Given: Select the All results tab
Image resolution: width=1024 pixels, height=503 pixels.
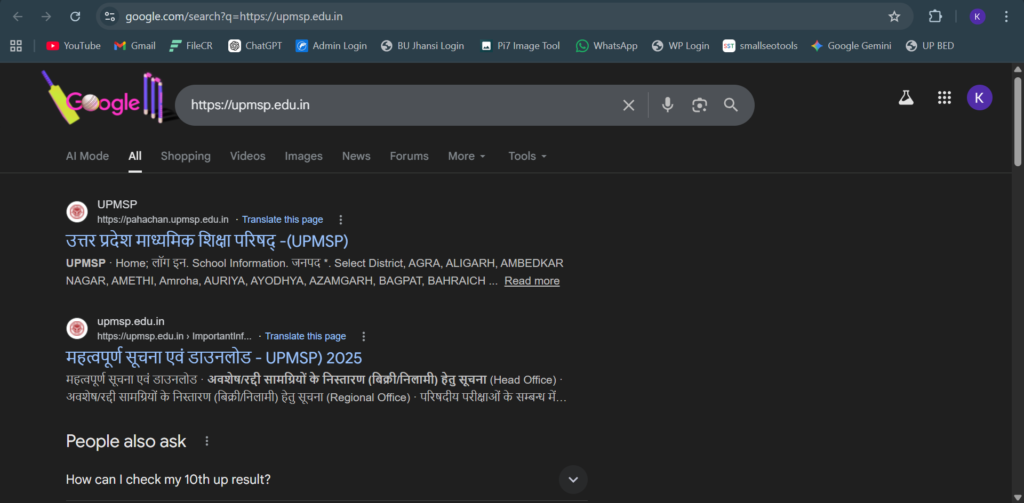Looking at the screenshot, I should click(x=135, y=156).
